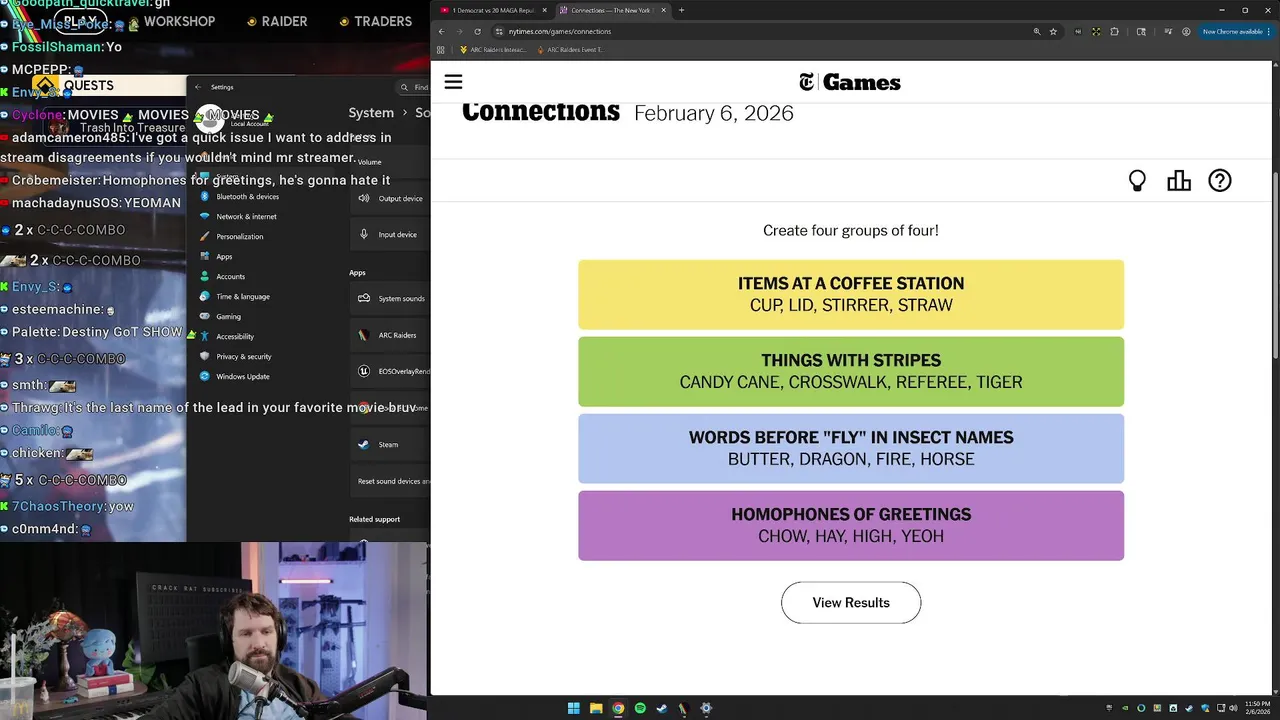Open the help question mark icon
Image resolution: width=1280 pixels, height=720 pixels.
pos(1220,181)
